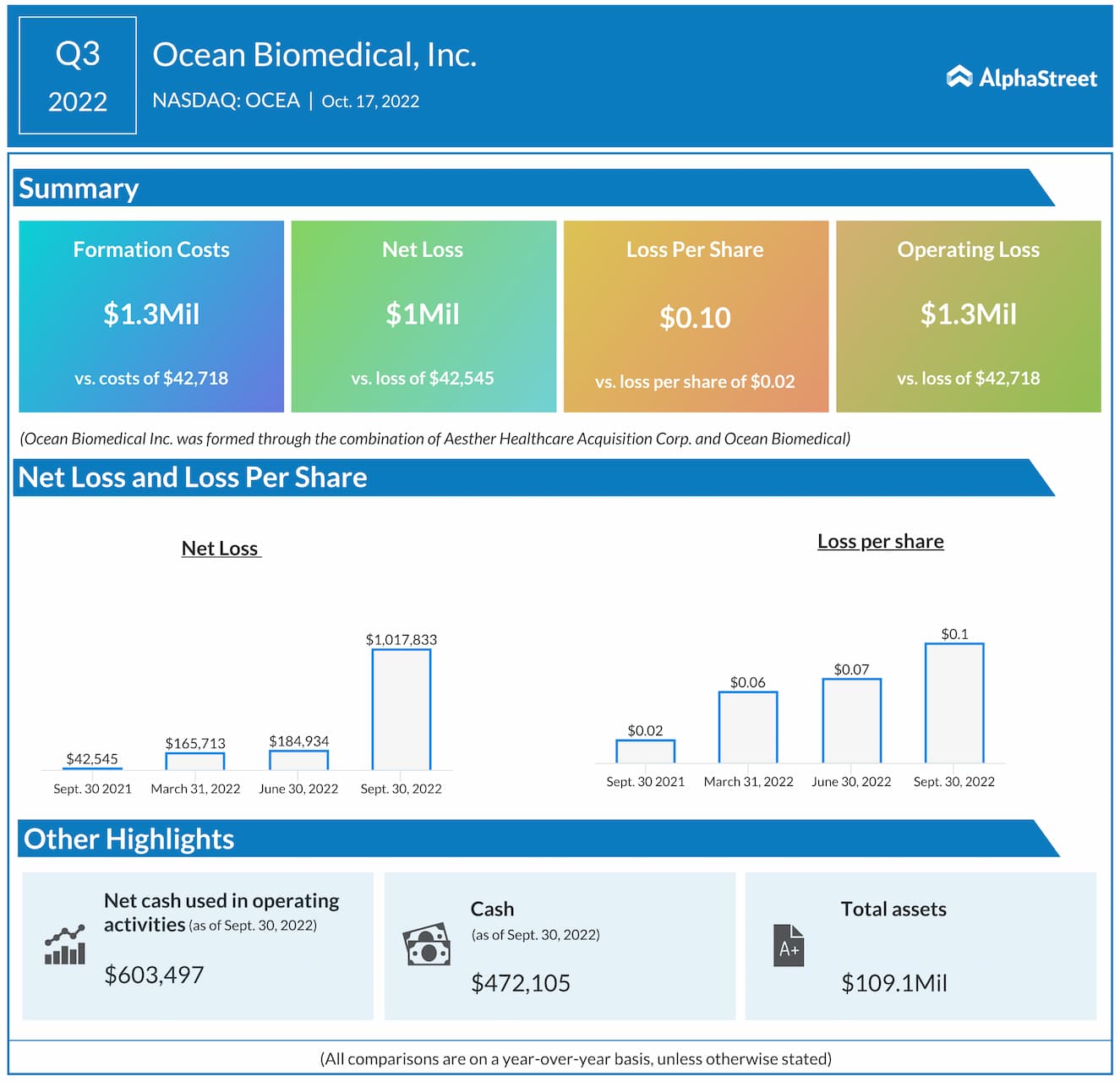This screenshot has width=1120, height=1082.
Task: Click the NASDAQ: OCEA ticker text
Action: point(226,101)
